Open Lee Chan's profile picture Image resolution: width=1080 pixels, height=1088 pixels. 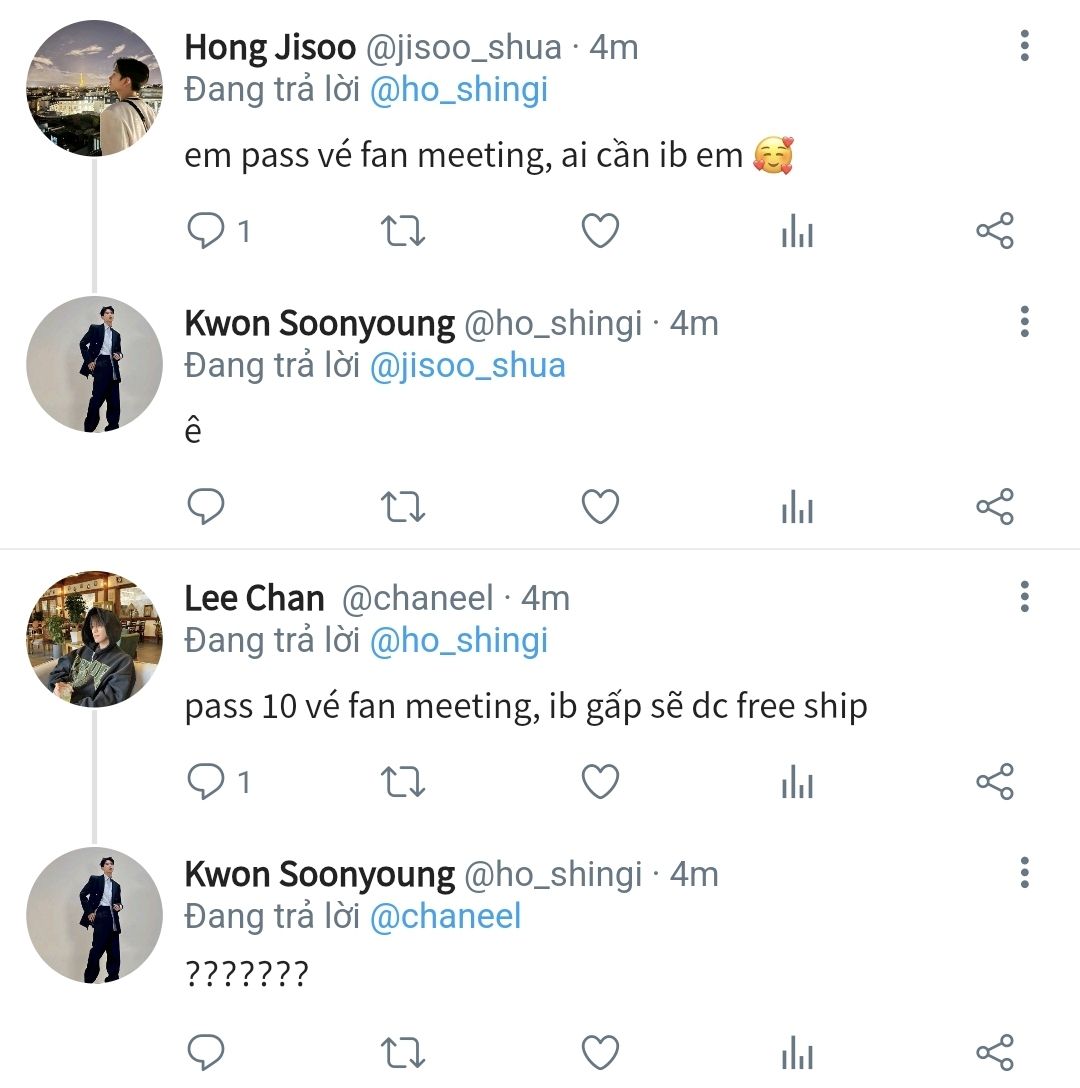click(x=94, y=640)
